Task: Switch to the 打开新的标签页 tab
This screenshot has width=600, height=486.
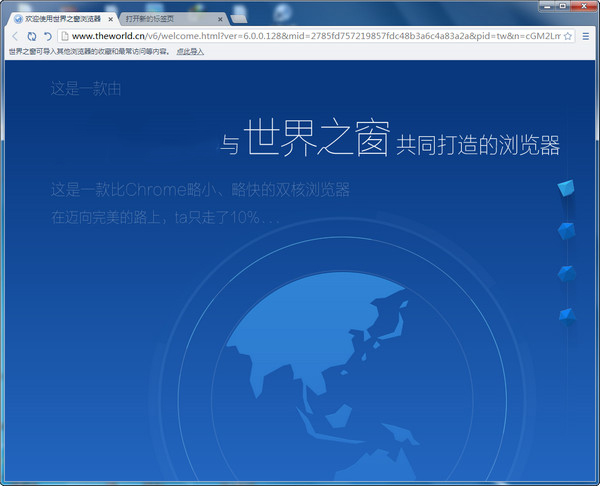Action: pyautogui.click(x=174, y=19)
